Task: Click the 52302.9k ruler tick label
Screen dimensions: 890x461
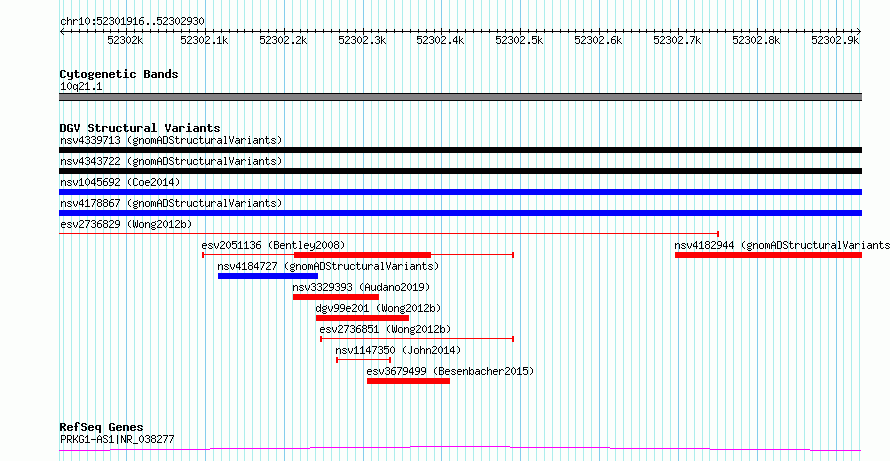Action: (x=835, y=40)
